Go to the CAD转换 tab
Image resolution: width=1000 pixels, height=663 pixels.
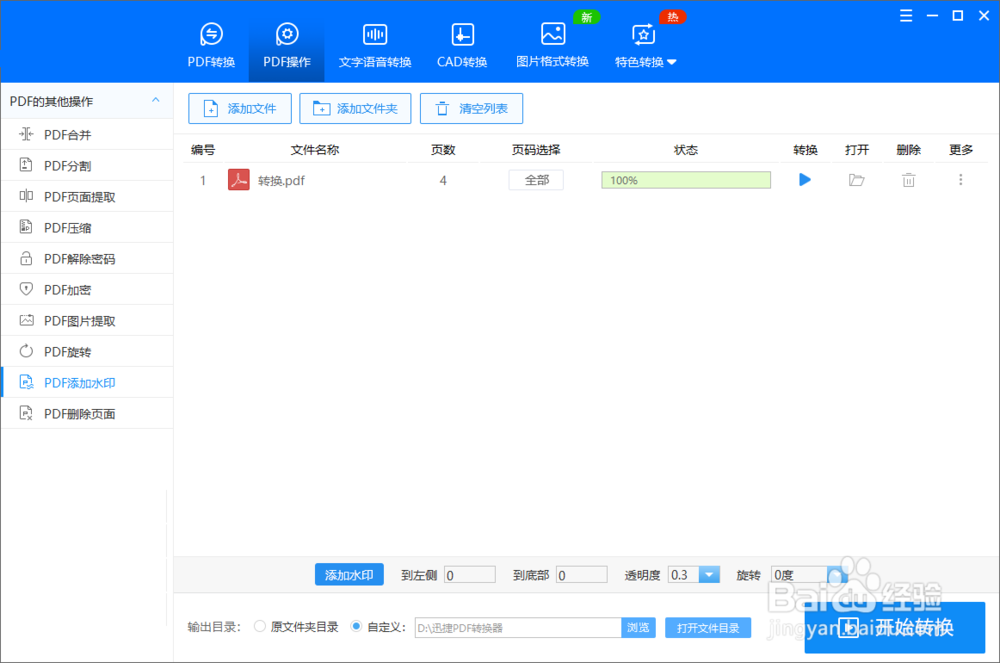[462, 45]
